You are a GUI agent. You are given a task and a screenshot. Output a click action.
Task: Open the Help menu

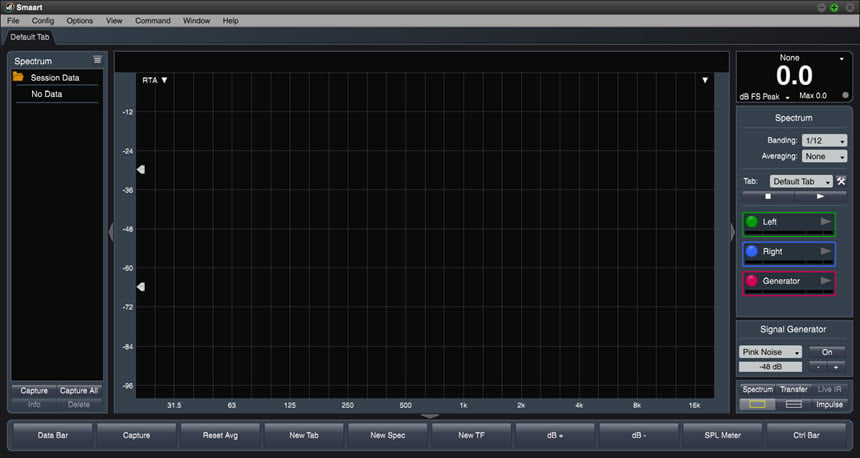click(230, 20)
